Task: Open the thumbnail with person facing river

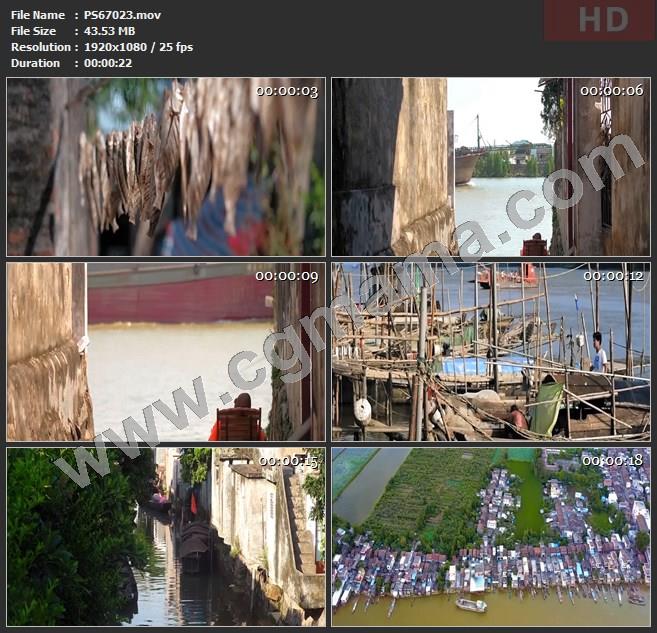Action: click(x=165, y=352)
